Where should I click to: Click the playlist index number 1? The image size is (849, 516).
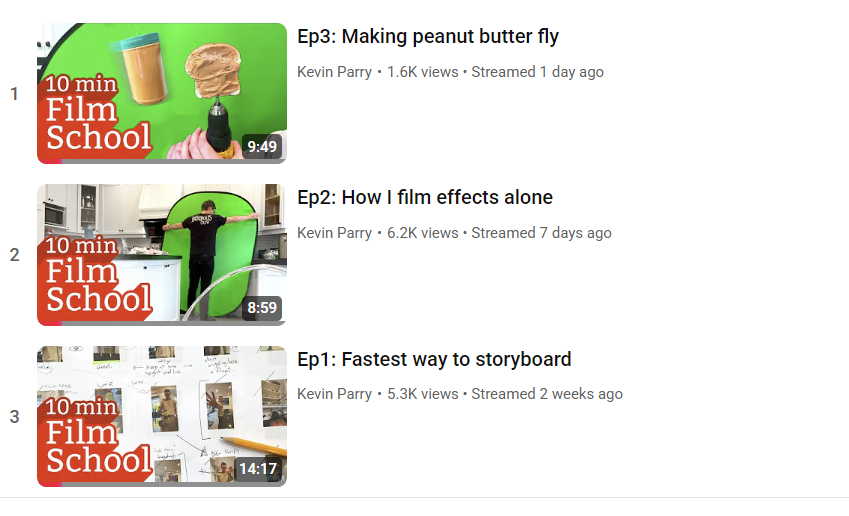(15, 94)
